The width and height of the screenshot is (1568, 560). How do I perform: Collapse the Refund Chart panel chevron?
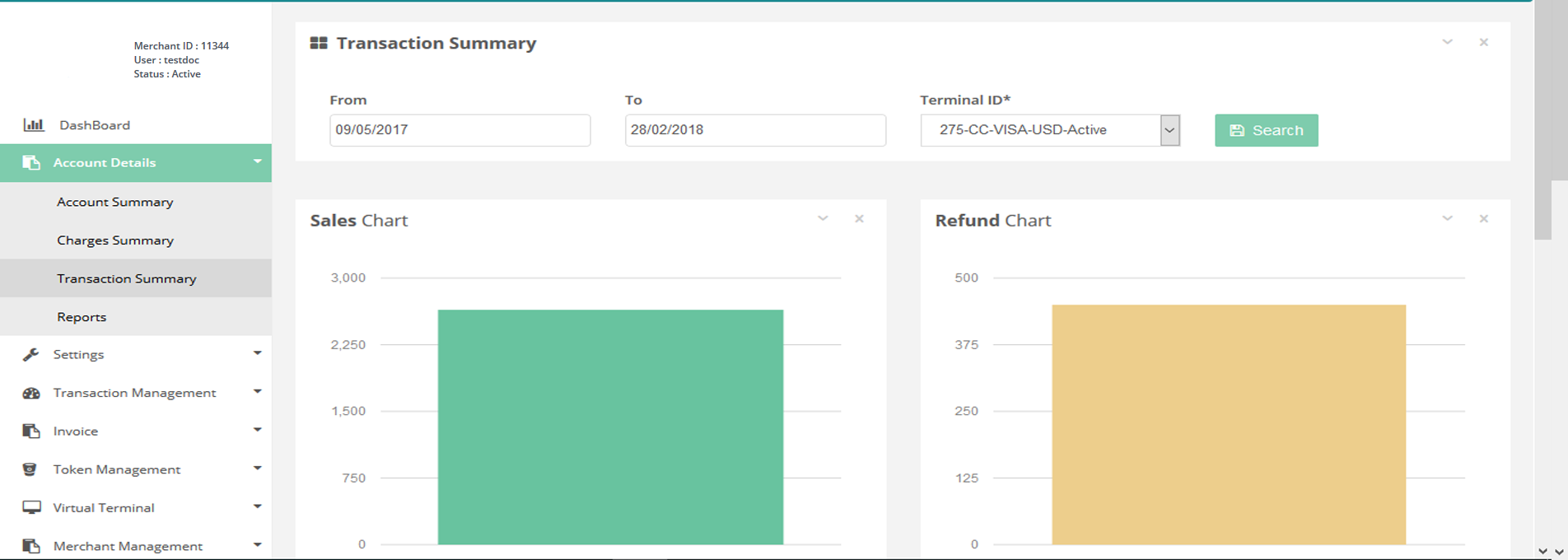point(1447,219)
